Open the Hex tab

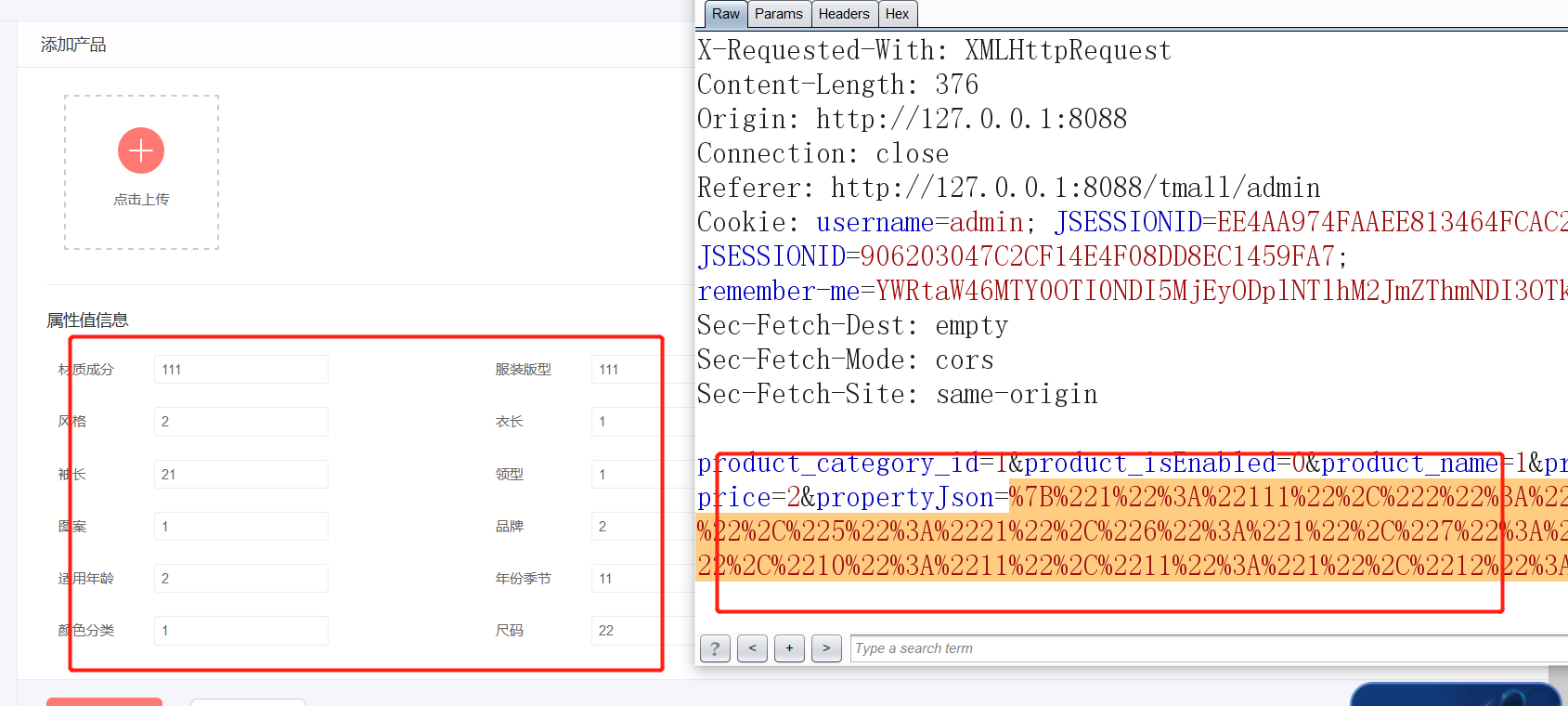tap(897, 14)
